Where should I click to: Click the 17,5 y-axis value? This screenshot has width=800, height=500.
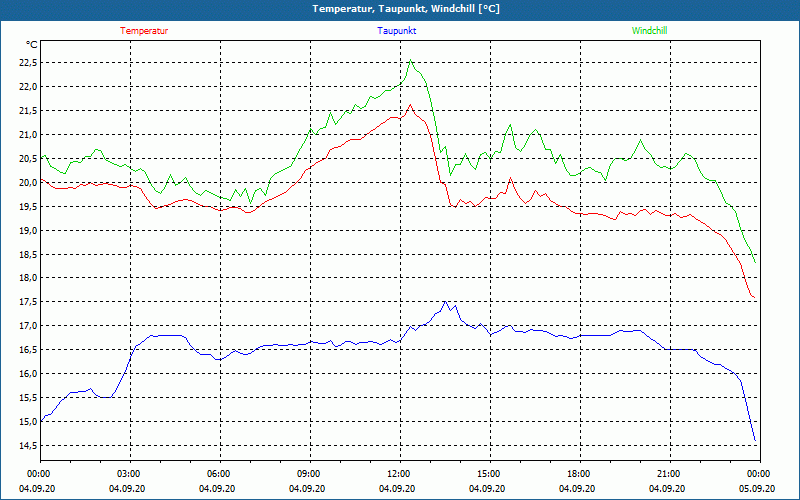pos(28,302)
